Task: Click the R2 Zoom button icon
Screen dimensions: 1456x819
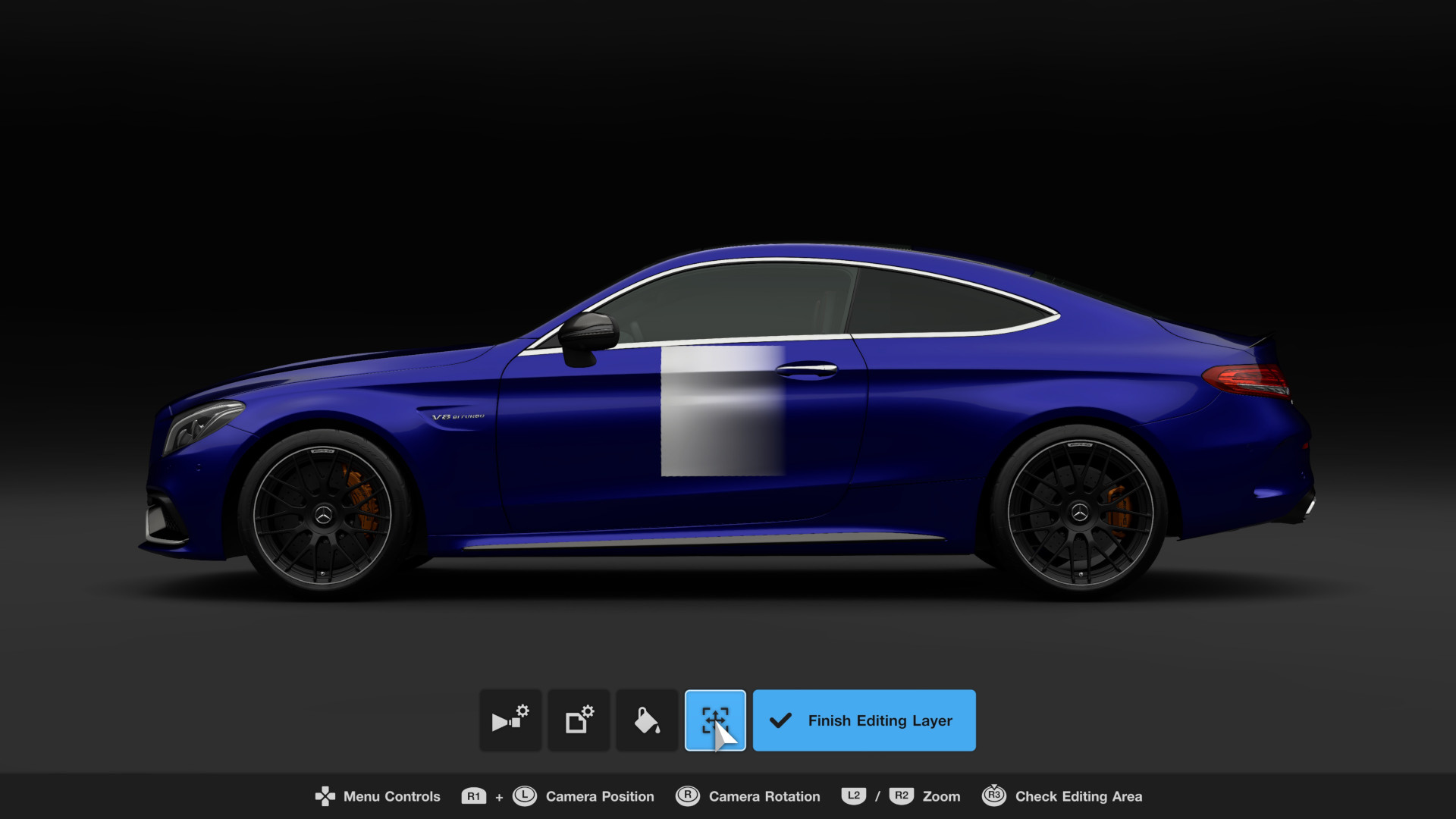Action: click(902, 796)
